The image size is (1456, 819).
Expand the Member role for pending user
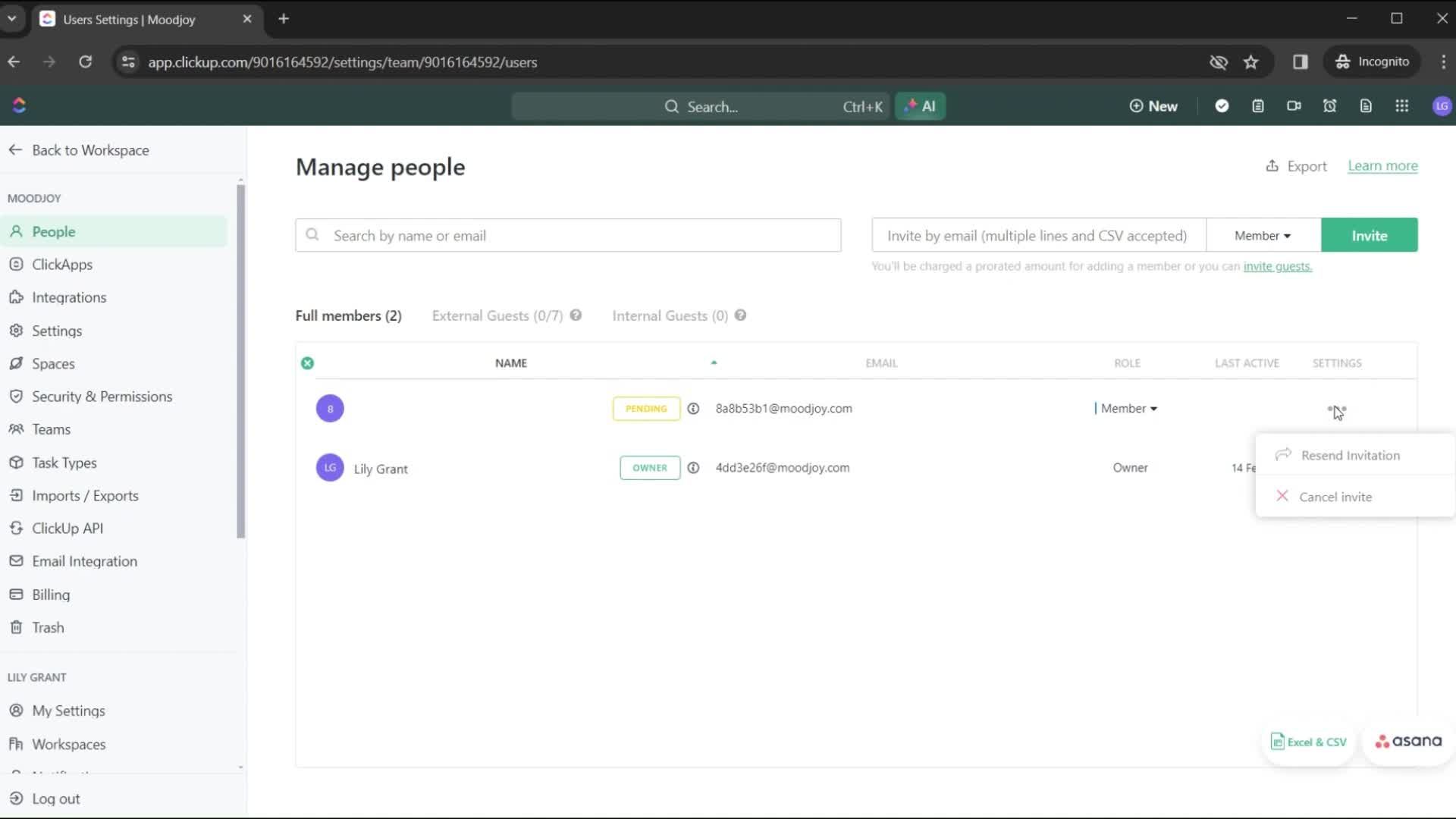click(x=1128, y=408)
